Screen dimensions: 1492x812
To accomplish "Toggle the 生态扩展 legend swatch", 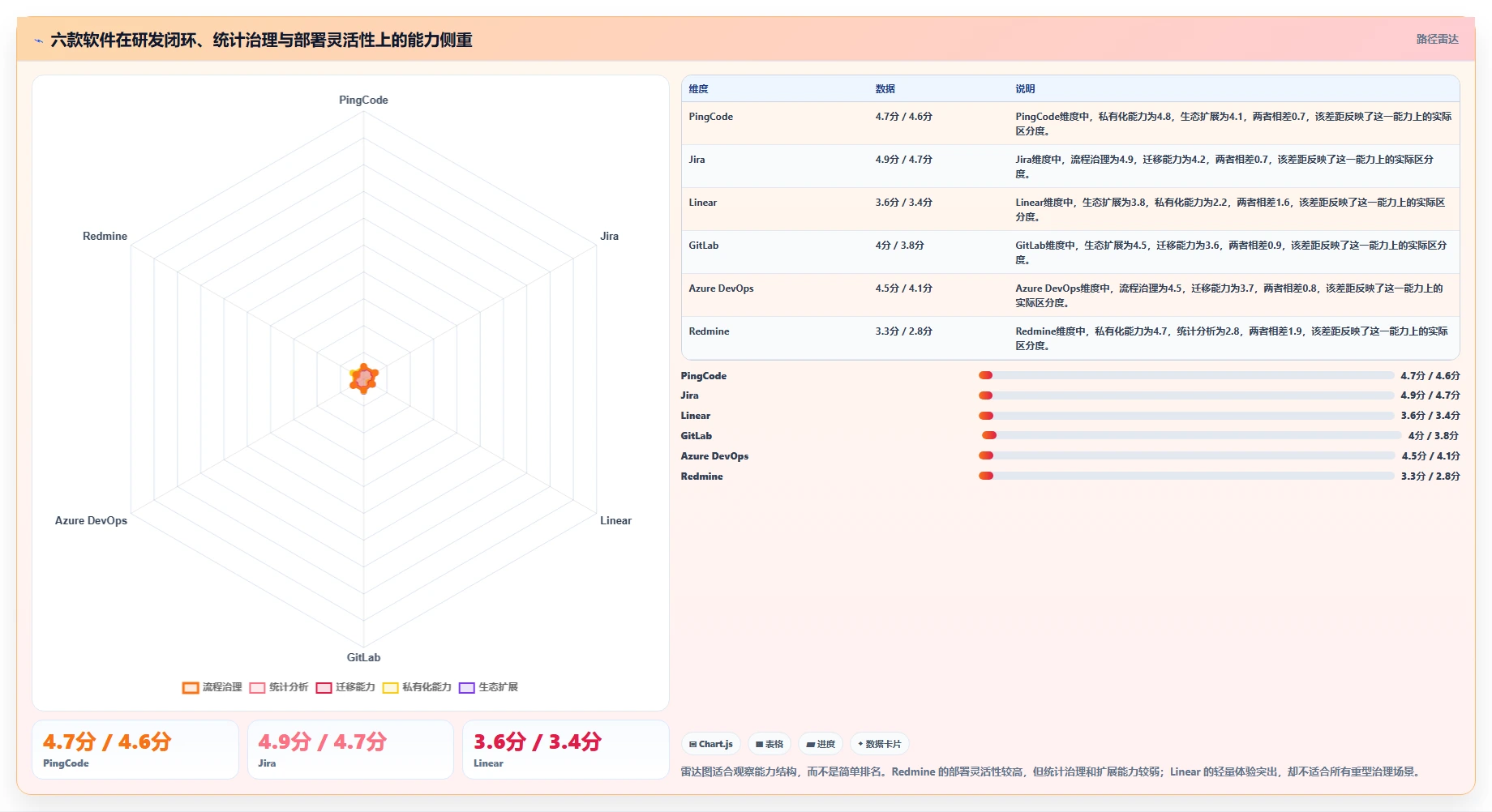I will pos(466,687).
